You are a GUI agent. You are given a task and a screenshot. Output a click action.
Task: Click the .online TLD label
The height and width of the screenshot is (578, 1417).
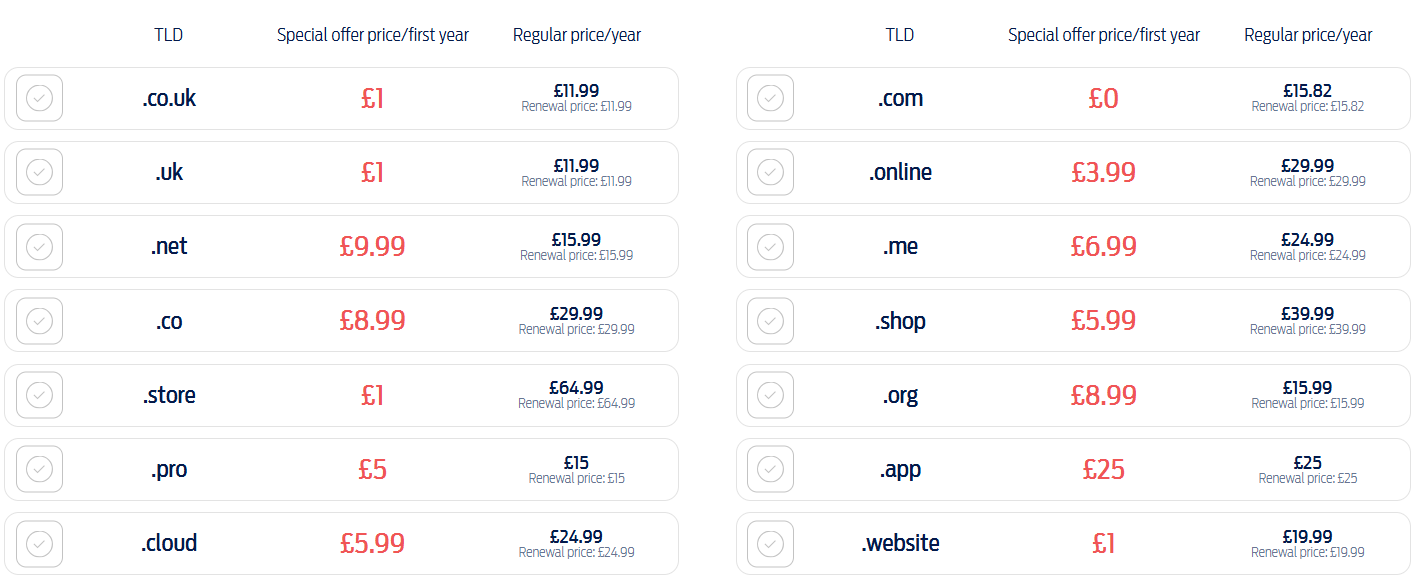tap(900, 172)
